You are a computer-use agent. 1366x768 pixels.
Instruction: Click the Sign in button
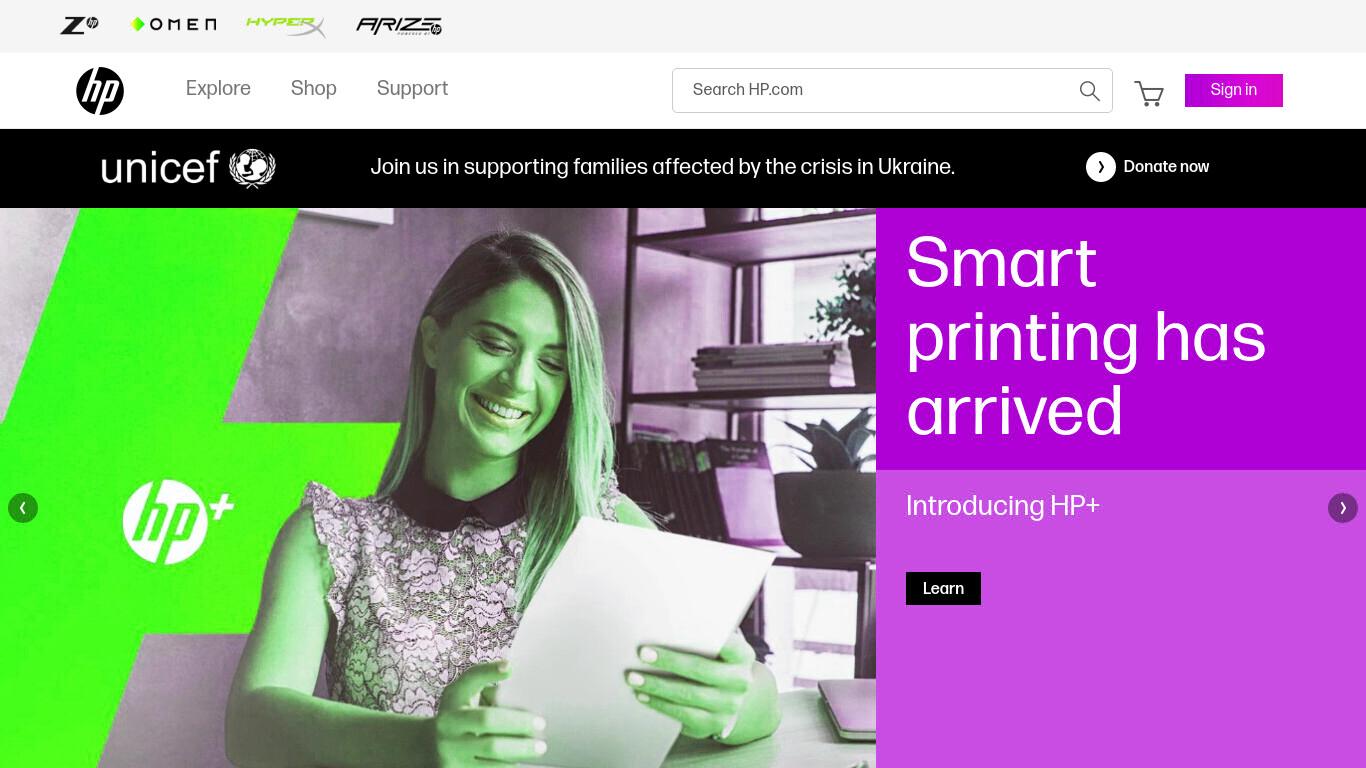tap(1234, 90)
